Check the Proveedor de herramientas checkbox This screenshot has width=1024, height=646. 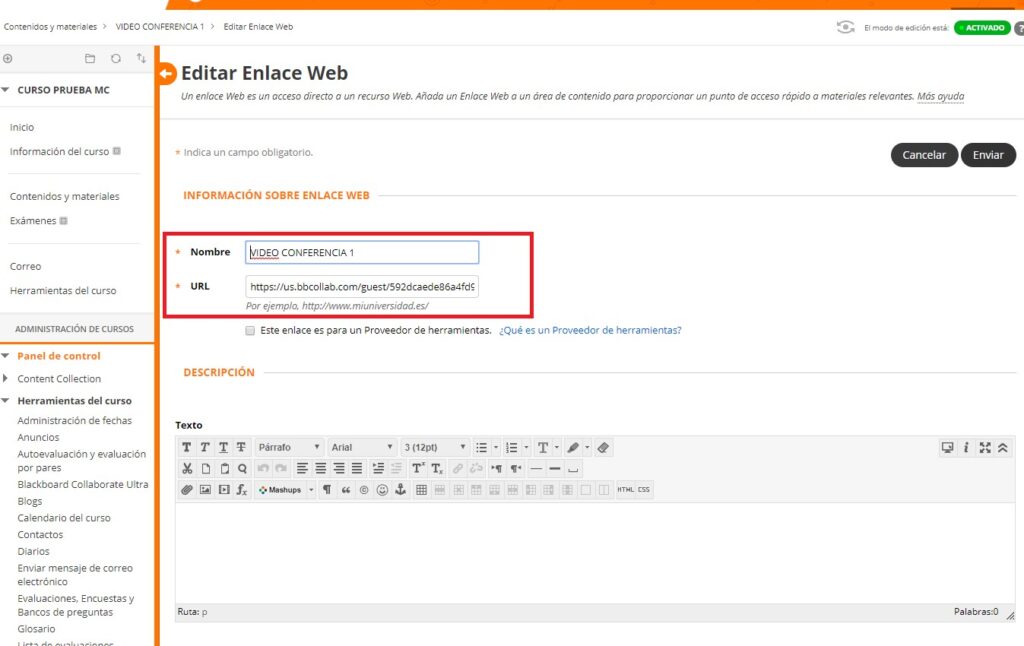[249, 330]
